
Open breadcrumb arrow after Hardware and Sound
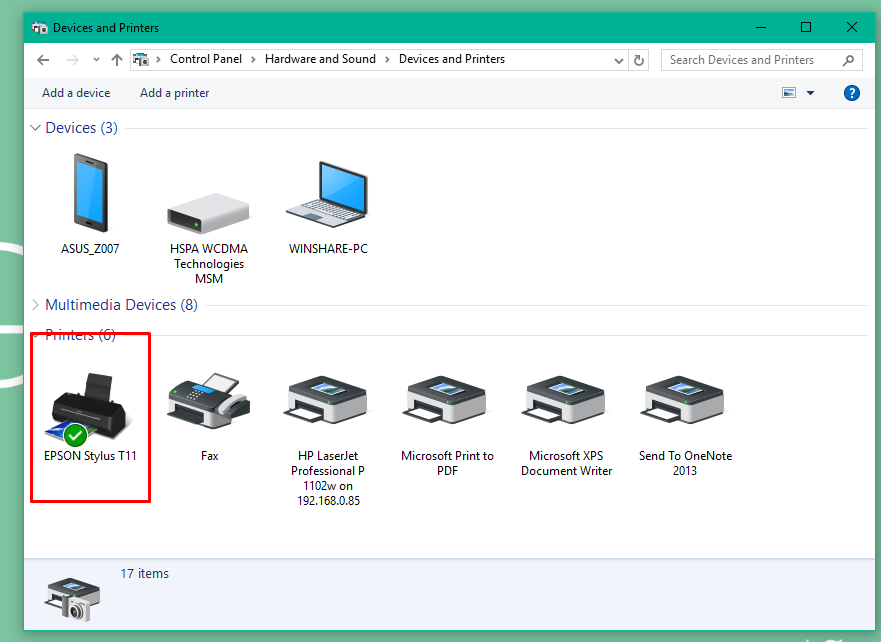point(387,60)
